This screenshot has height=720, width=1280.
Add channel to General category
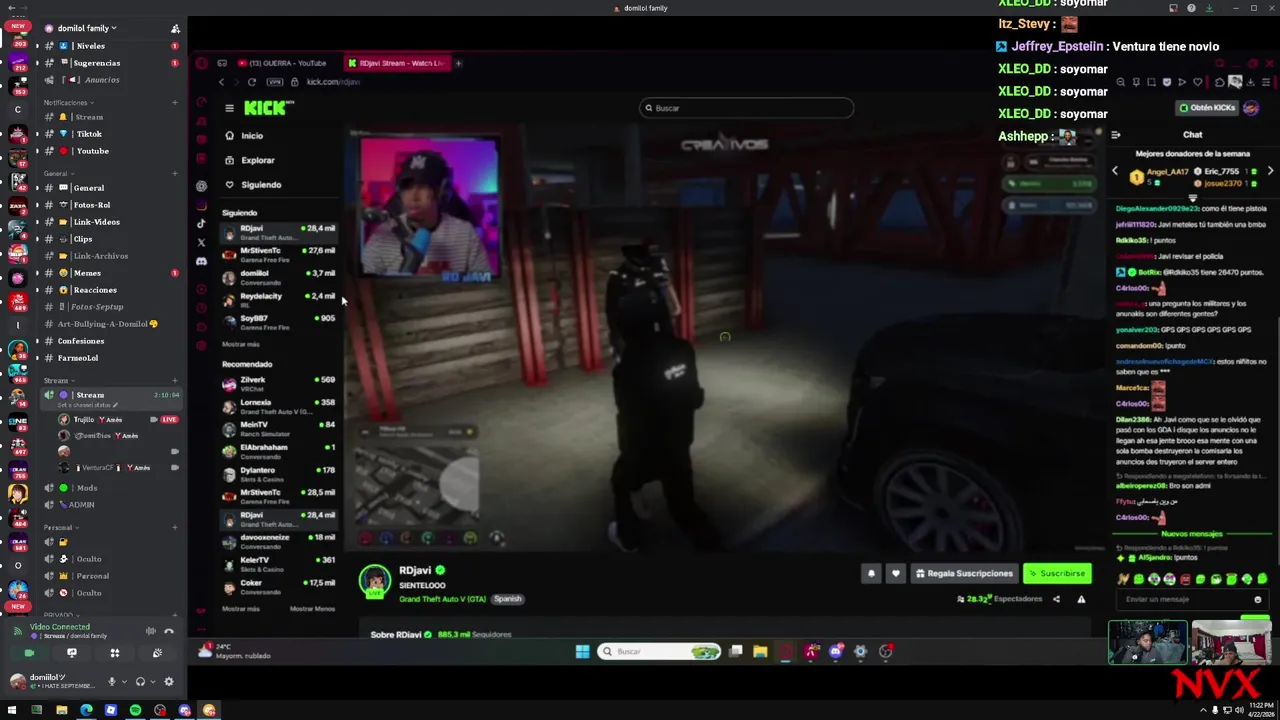(x=175, y=173)
